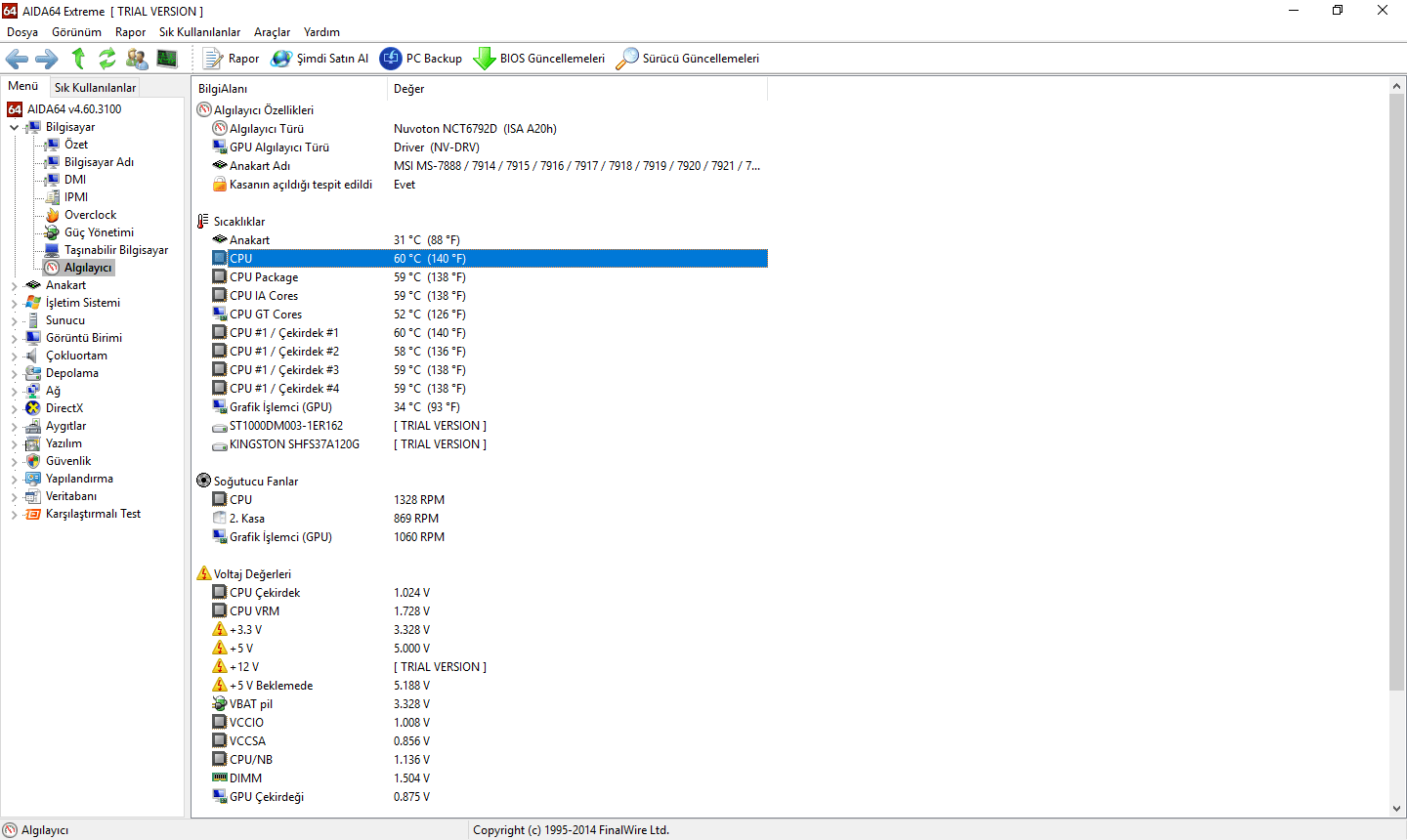Refresh the page with the green arrows icon
This screenshot has height=840, width=1407.
coord(107,59)
